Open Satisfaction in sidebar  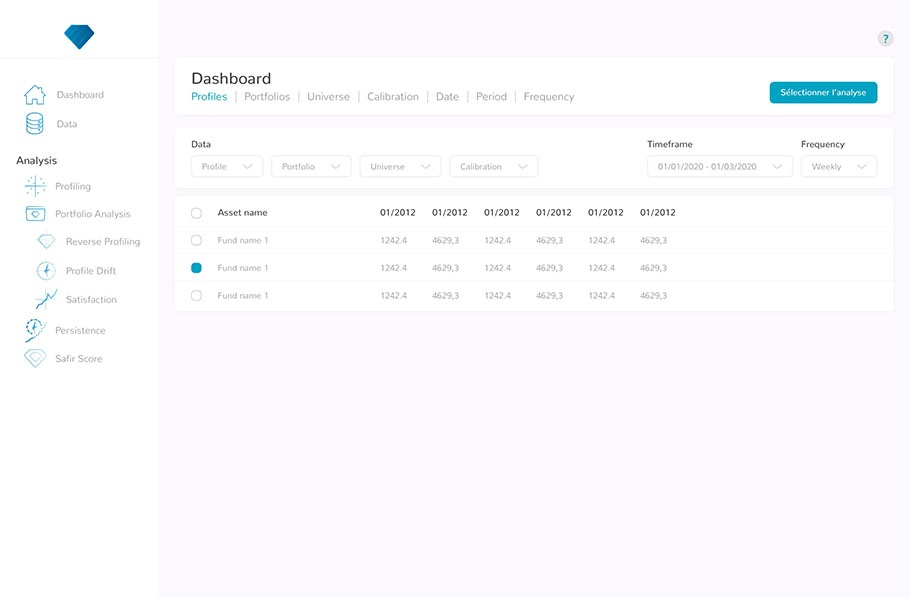click(91, 299)
